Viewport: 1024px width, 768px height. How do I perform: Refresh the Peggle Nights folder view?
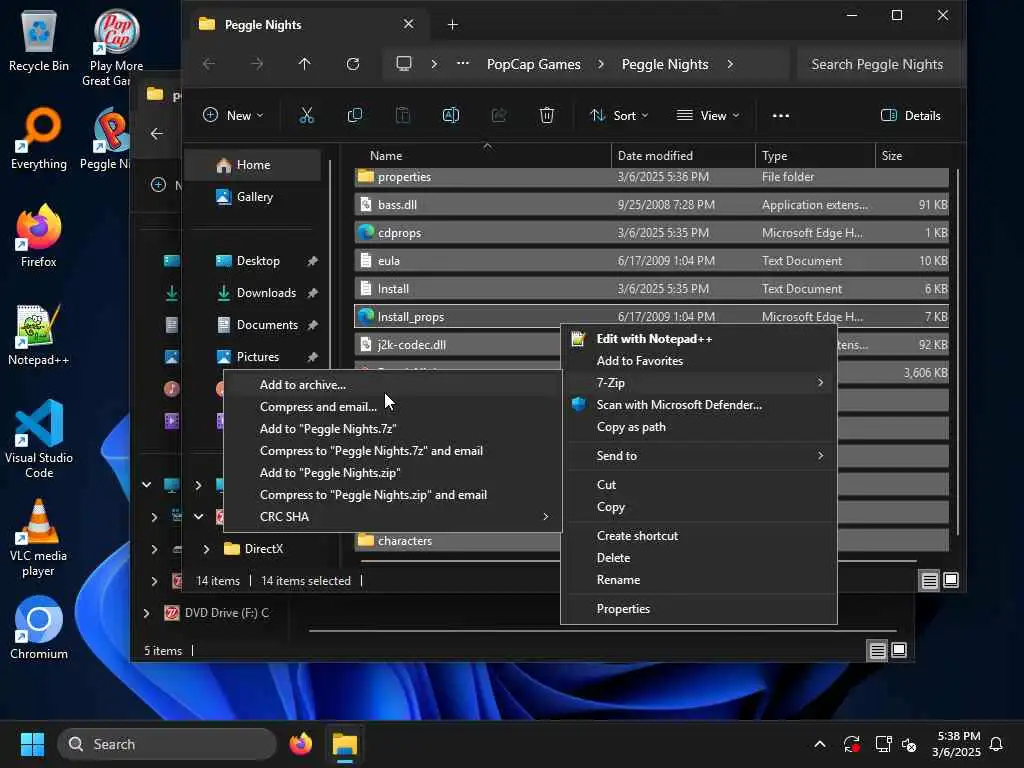click(x=353, y=64)
